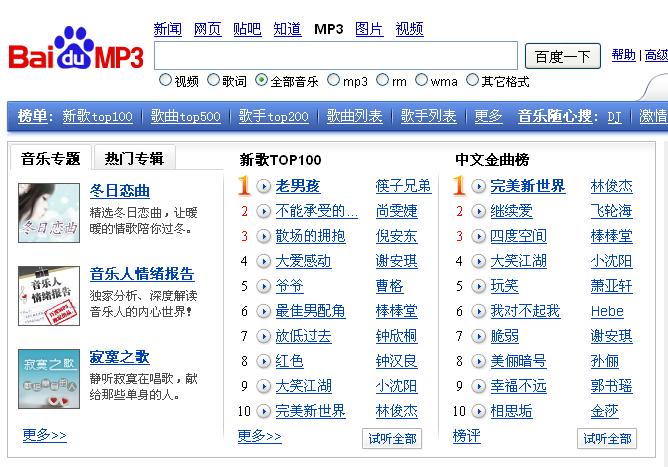Open artist link 筷子兄弟
The height and width of the screenshot is (467, 668).
click(x=403, y=186)
